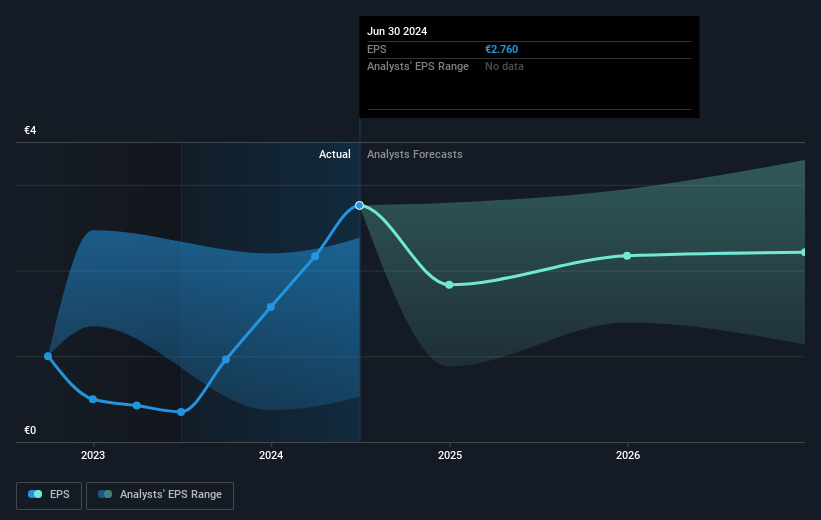Viewport: 821px width, 520px height.
Task: Select the EPS data point before Jun 2024
Action: [x=315, y=256]
